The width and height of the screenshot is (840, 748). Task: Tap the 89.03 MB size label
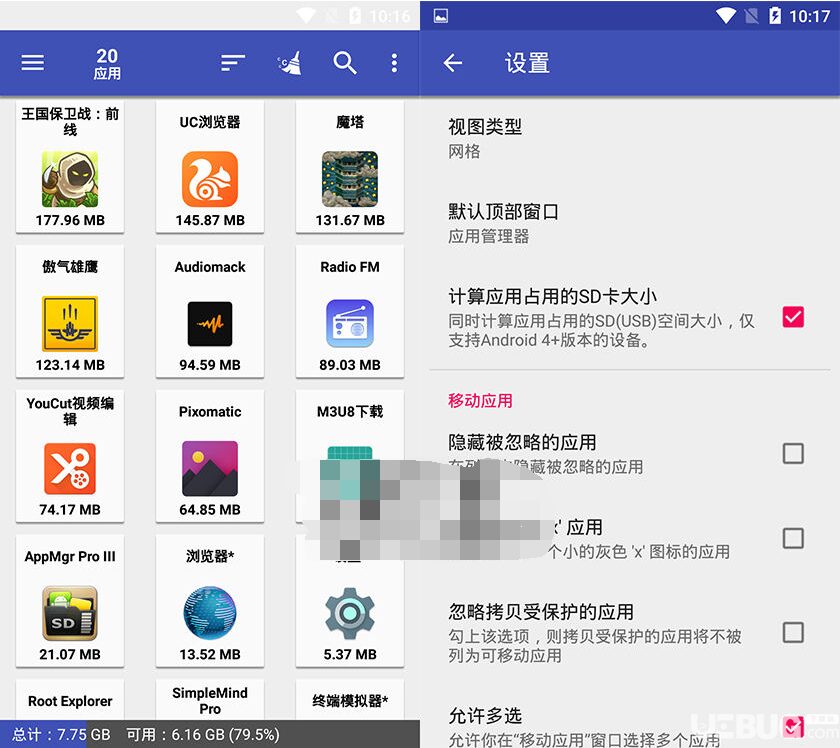350,365
